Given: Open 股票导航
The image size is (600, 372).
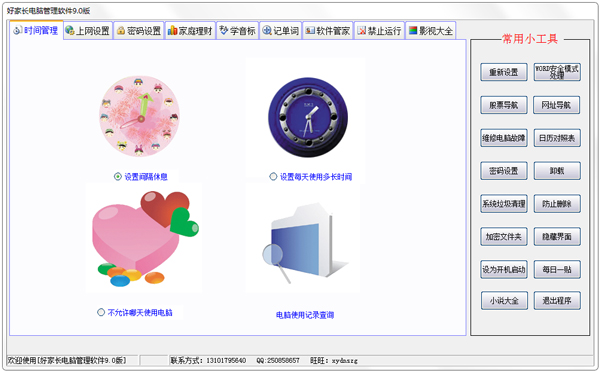Looking at the screenshot, I should click(x=504, y=105).
